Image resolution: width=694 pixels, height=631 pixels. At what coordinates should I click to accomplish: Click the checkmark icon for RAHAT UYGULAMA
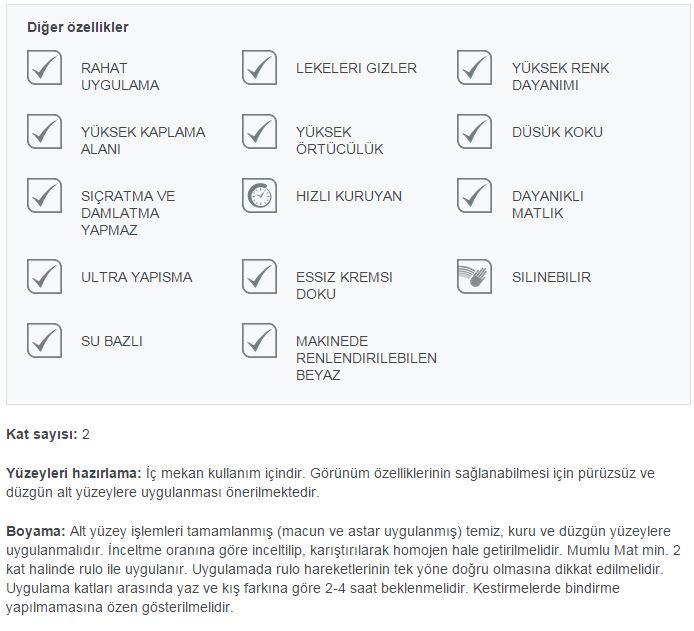point(44,68)
